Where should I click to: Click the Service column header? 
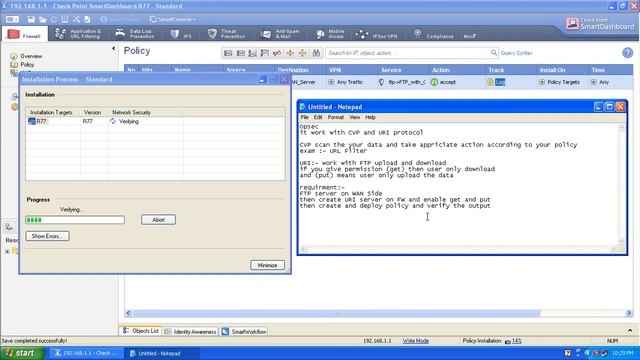tap(403, 70)
